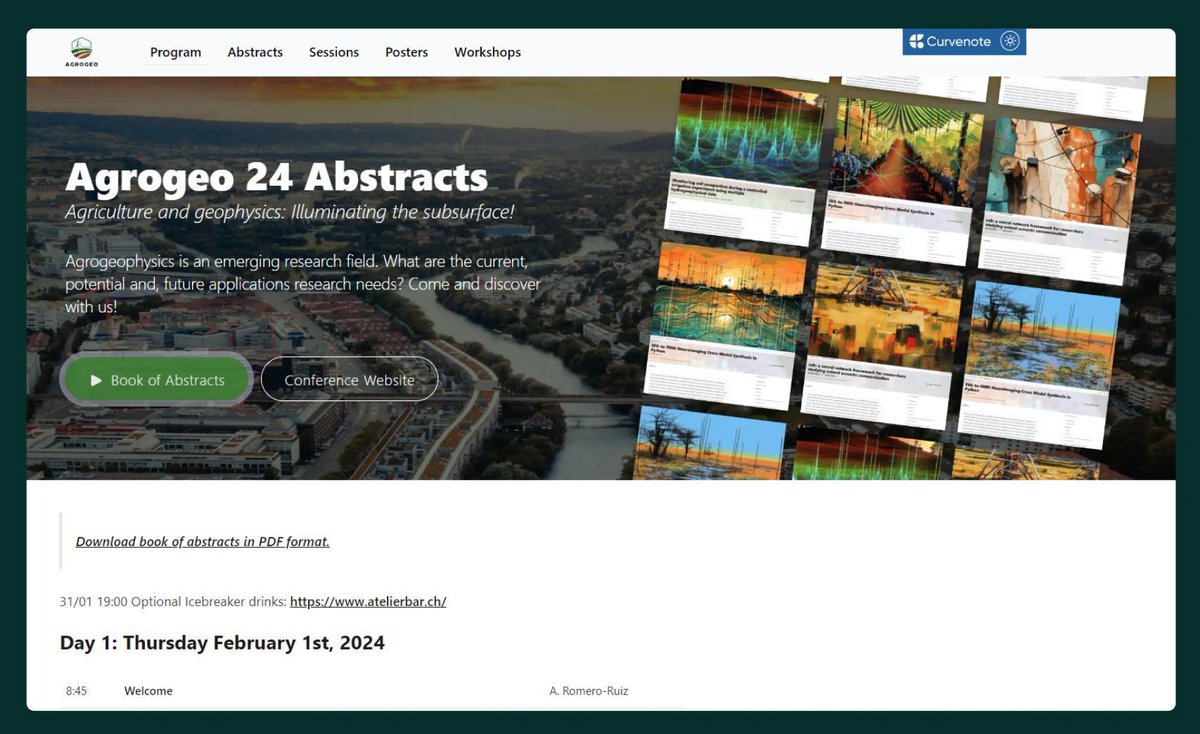Open the atelierbar.ch icebreaker drinks link
The height and width of the screenshot is (734, 1200).
367,601
